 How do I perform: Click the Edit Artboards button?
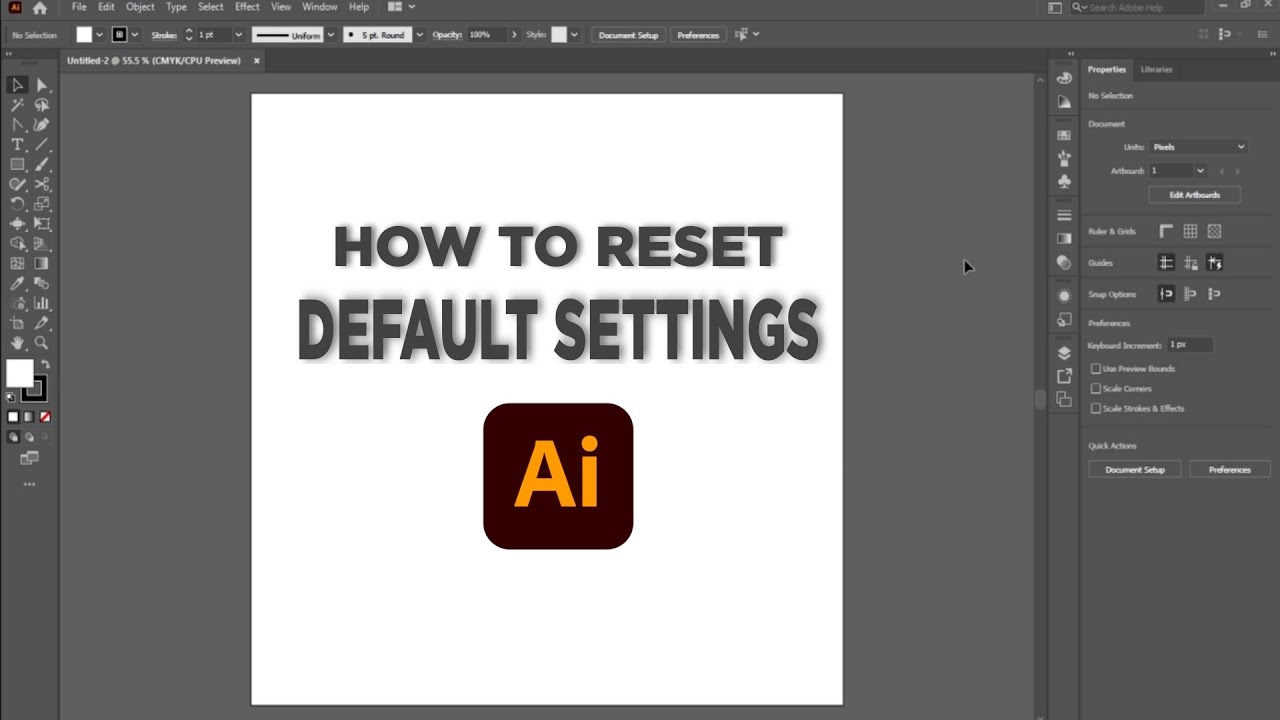coord(1195,195)
